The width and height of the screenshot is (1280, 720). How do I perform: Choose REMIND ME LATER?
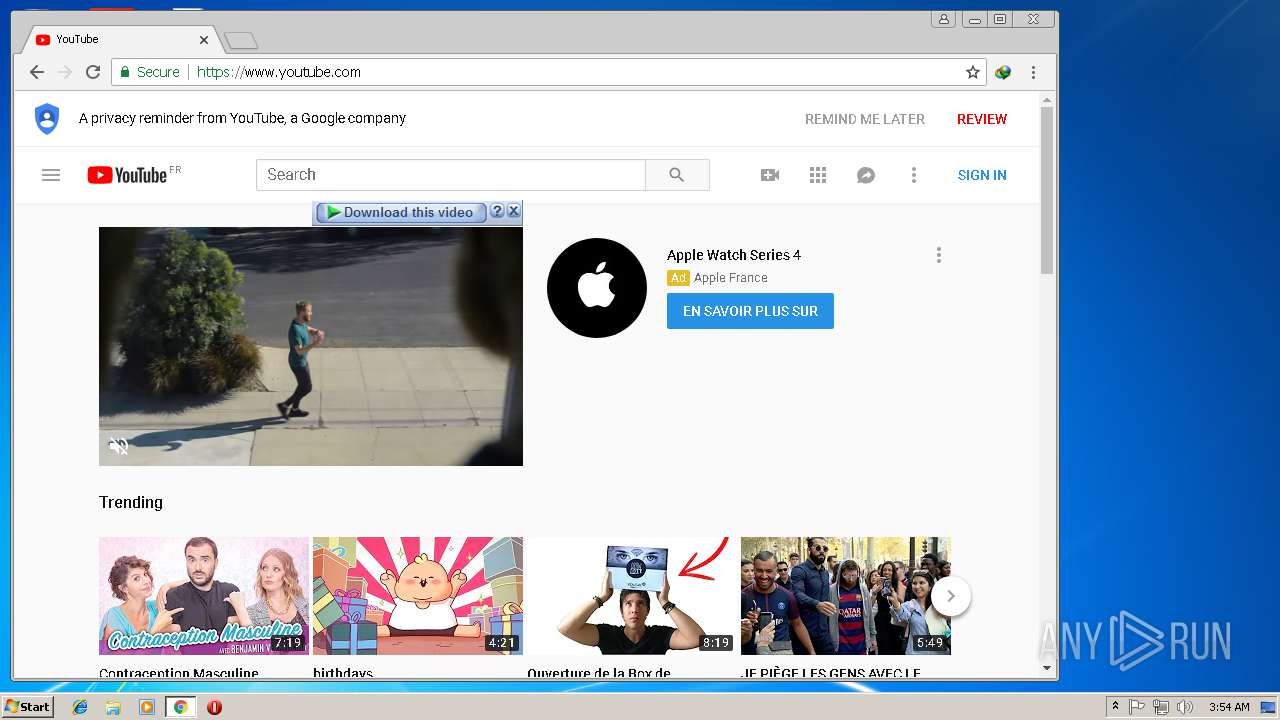pyautogui.click(x=865, y=119)
